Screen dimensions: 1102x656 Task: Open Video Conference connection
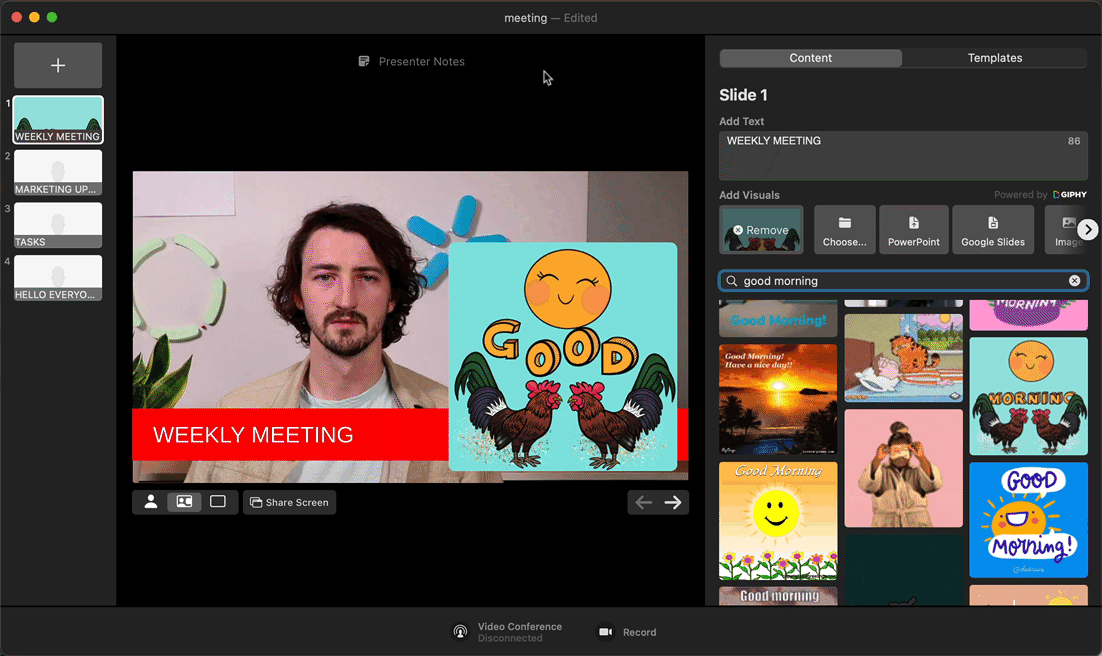(x=508, y=632)
